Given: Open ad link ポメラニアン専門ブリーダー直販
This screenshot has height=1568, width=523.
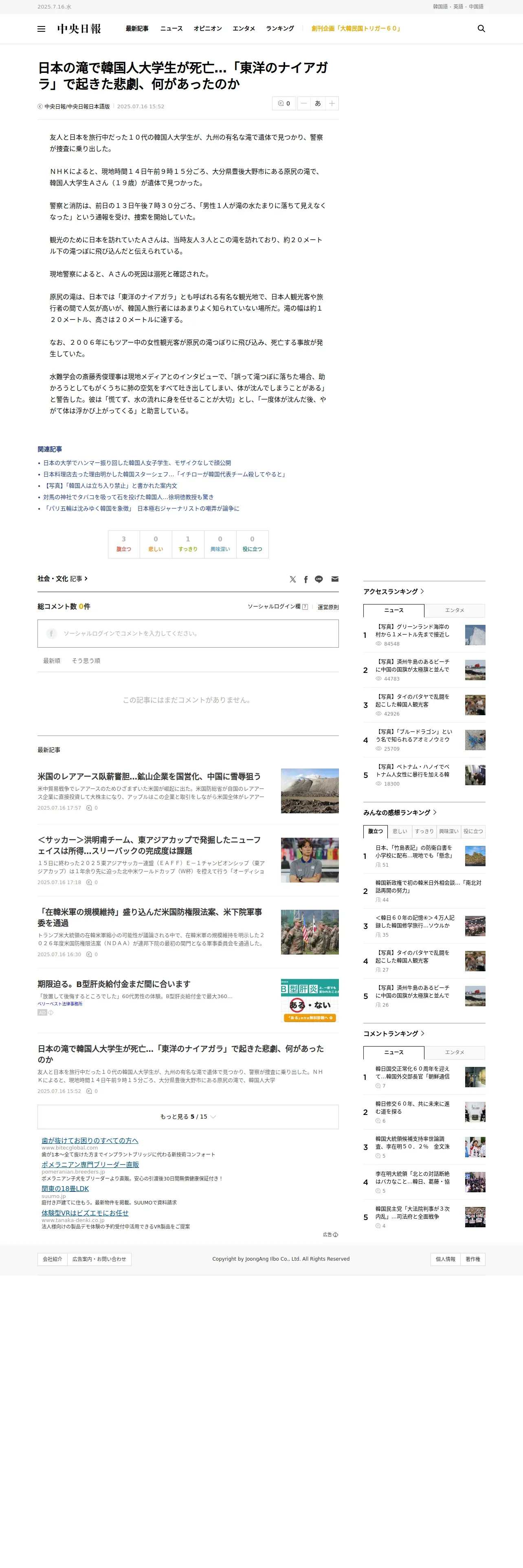Looking at the screenshot, I should click(x=90, y=1165).
